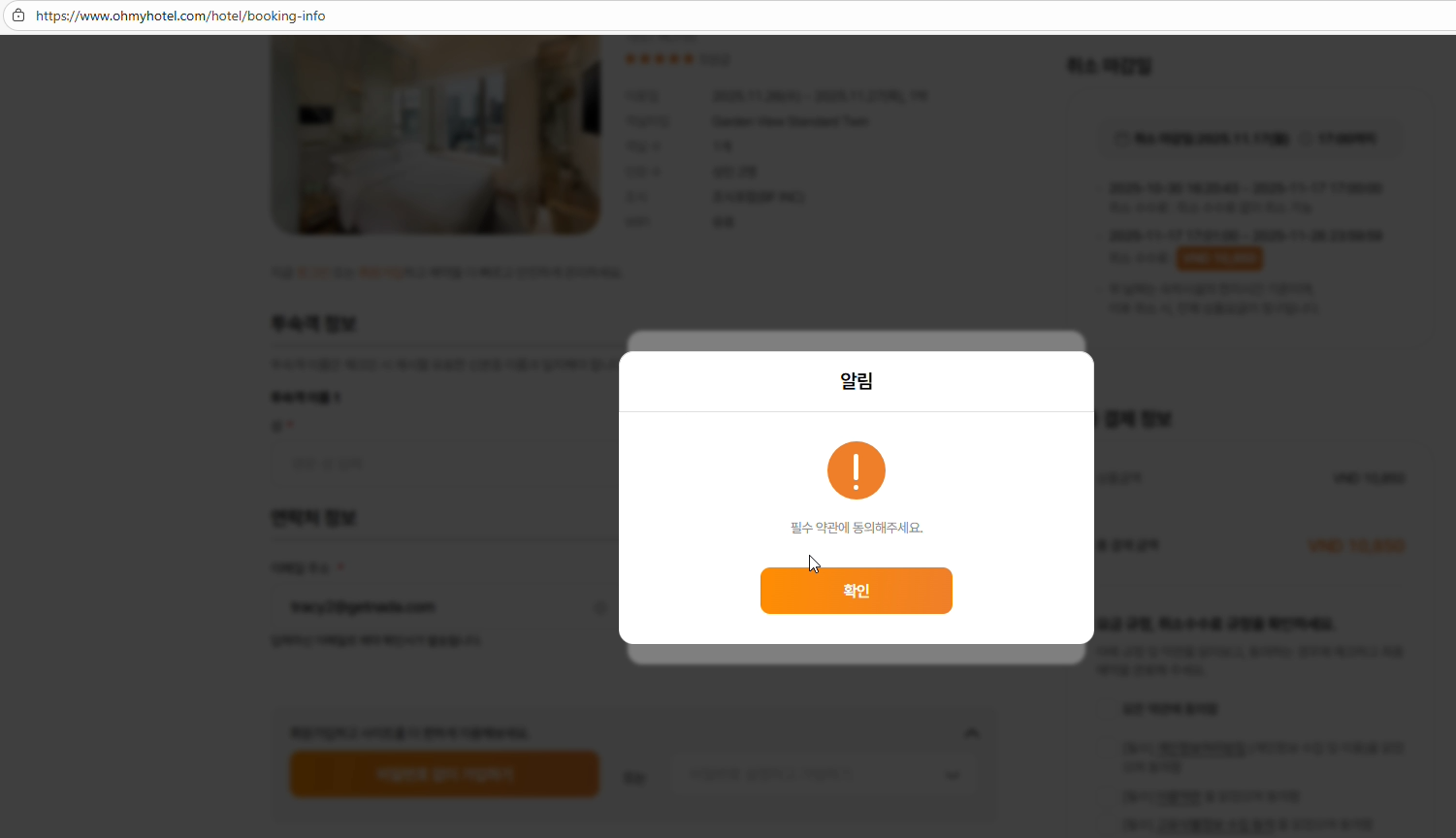
Task: Click the orange star rating icons
Action: (x=660, y=59)
